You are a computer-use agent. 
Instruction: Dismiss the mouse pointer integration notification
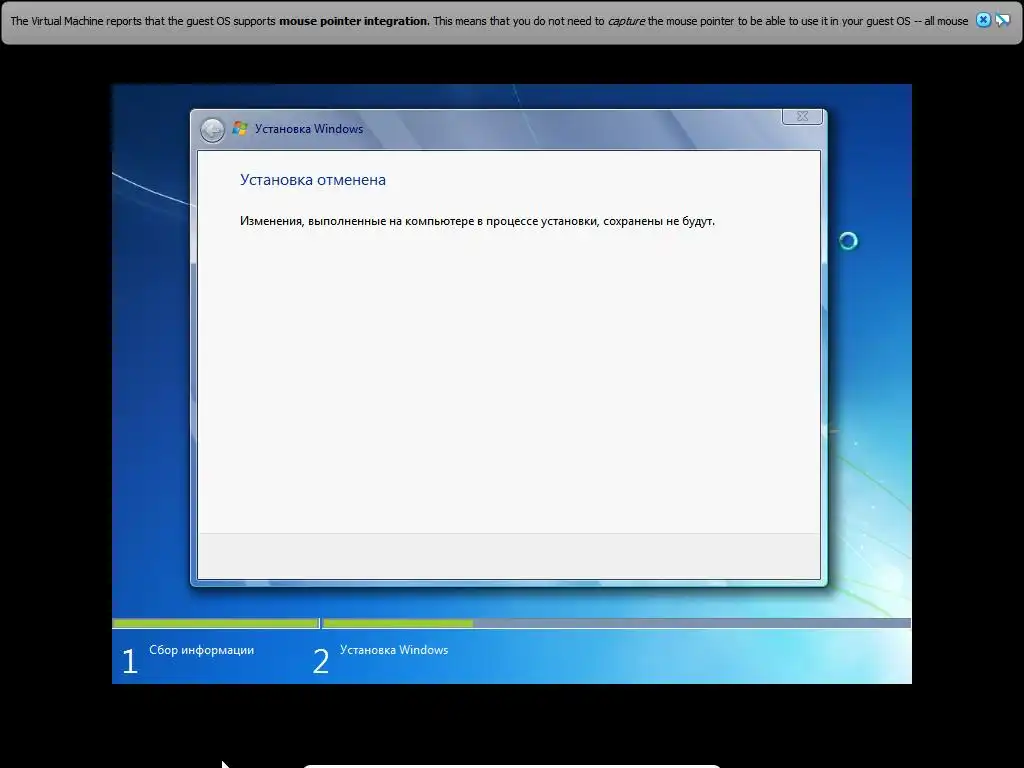(x=983, y=20)
